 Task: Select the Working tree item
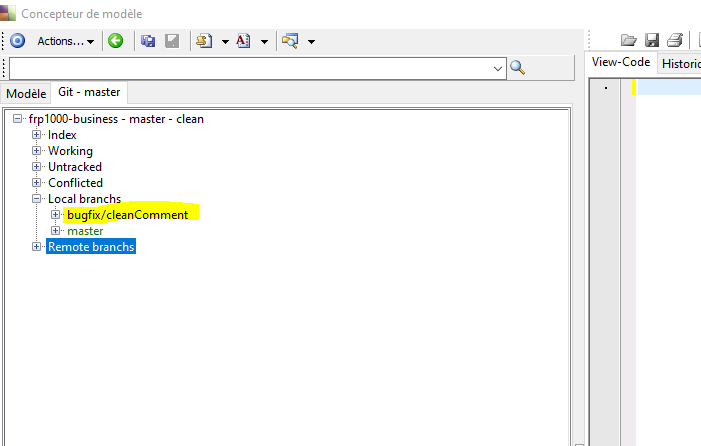click(70, 151)
